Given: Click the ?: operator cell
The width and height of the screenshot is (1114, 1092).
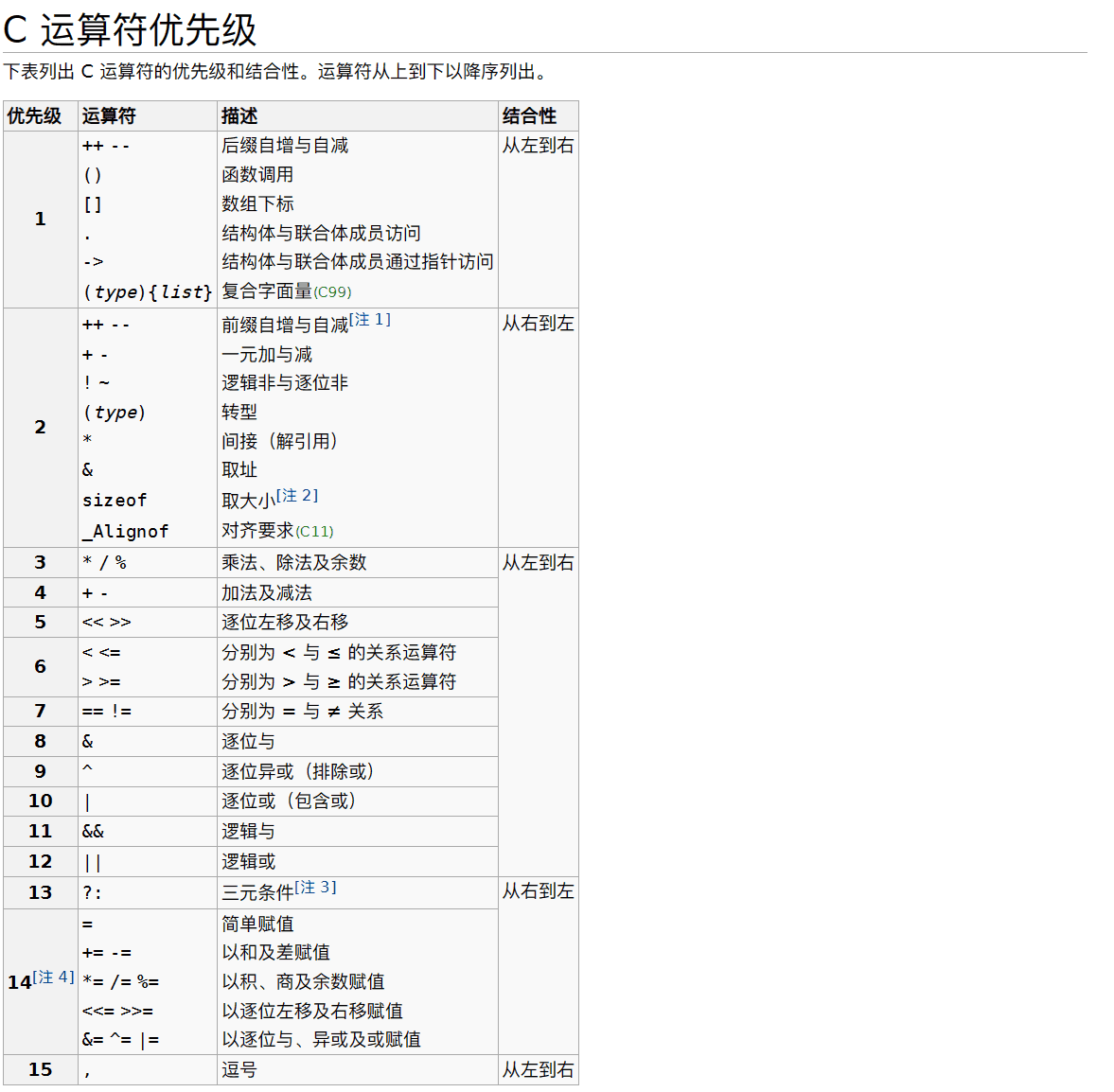Looking at the screenshot, I should 148,893.
